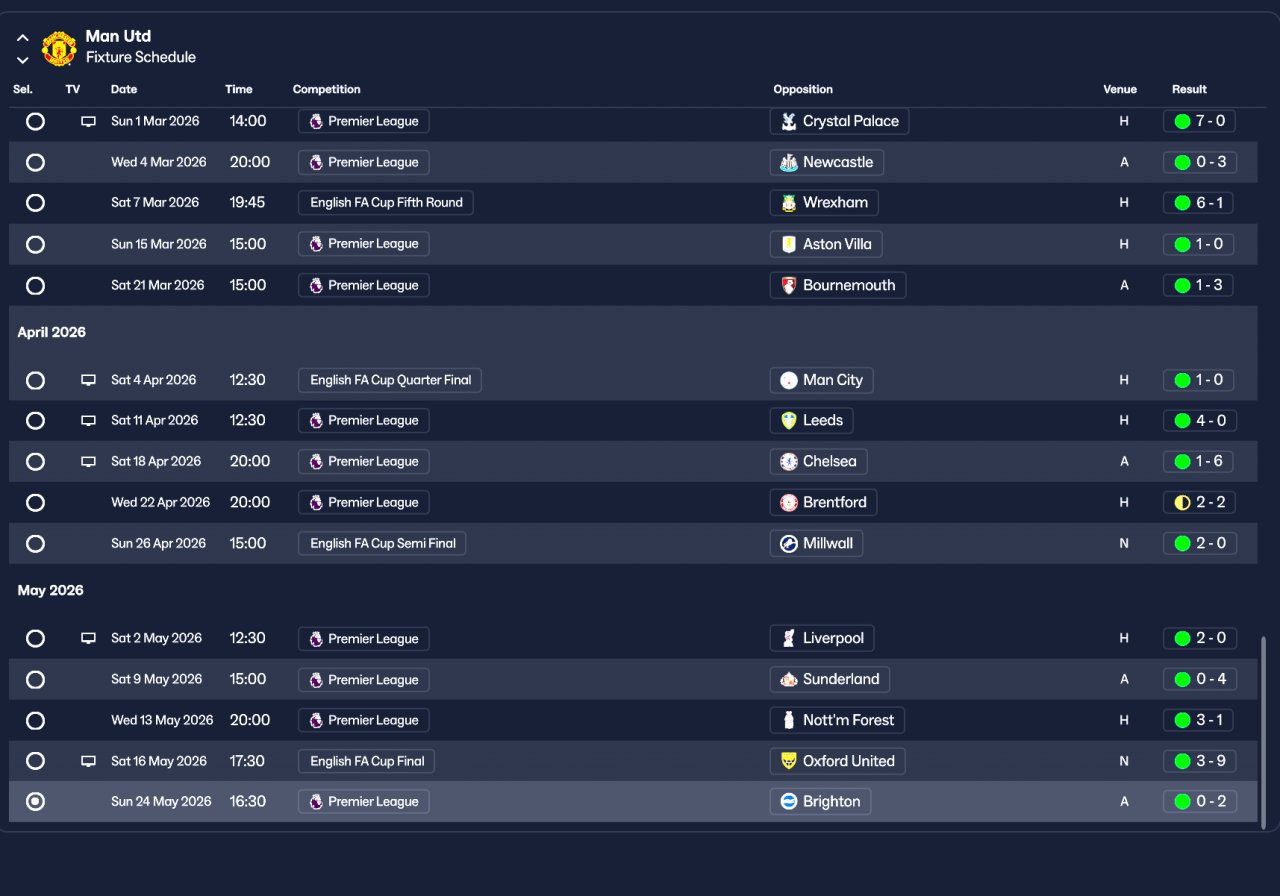Select the radio button for the Man City fixture
Screen dimensions: 1280x896
[35, 380]
